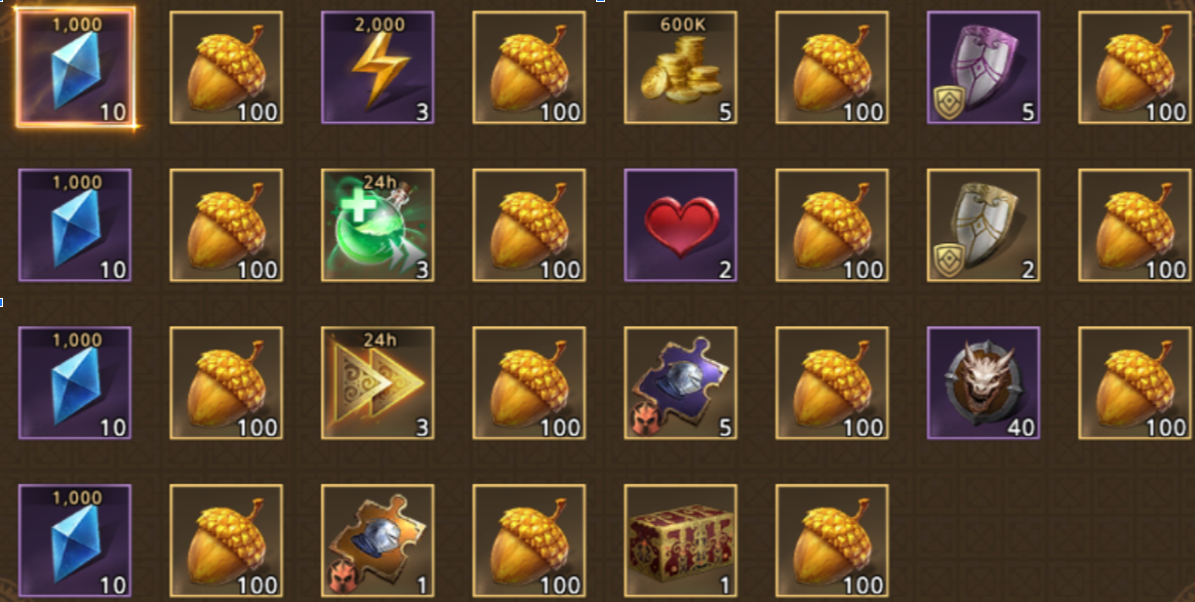Select the golden acorn right of the red heart
This screenshot has width=1195, height=602.
tap(832, 226)
